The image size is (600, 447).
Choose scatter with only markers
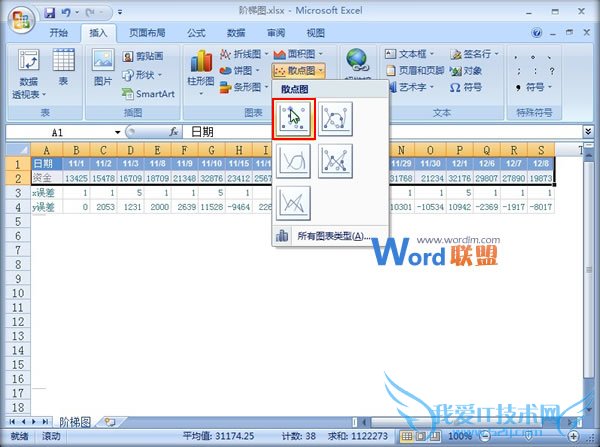pos(293,119)
